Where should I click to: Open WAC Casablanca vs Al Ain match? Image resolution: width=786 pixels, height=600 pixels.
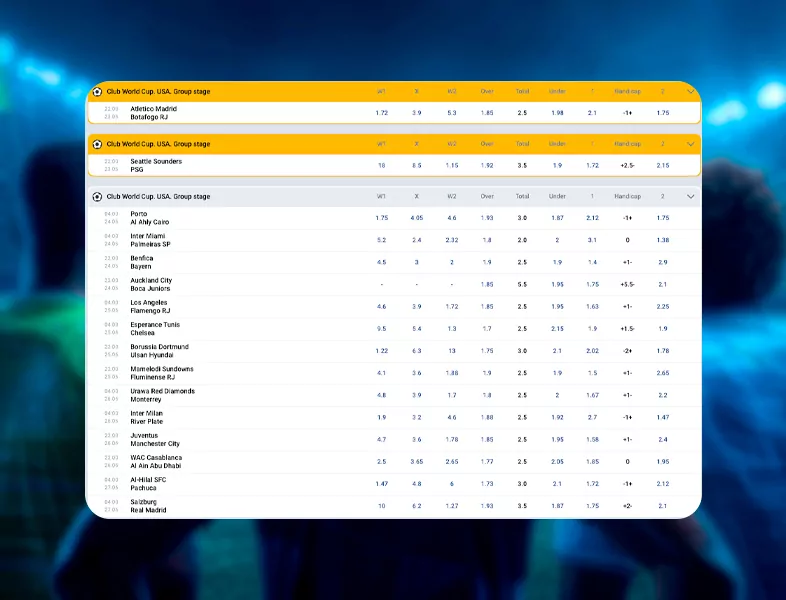tap(156, 462)
